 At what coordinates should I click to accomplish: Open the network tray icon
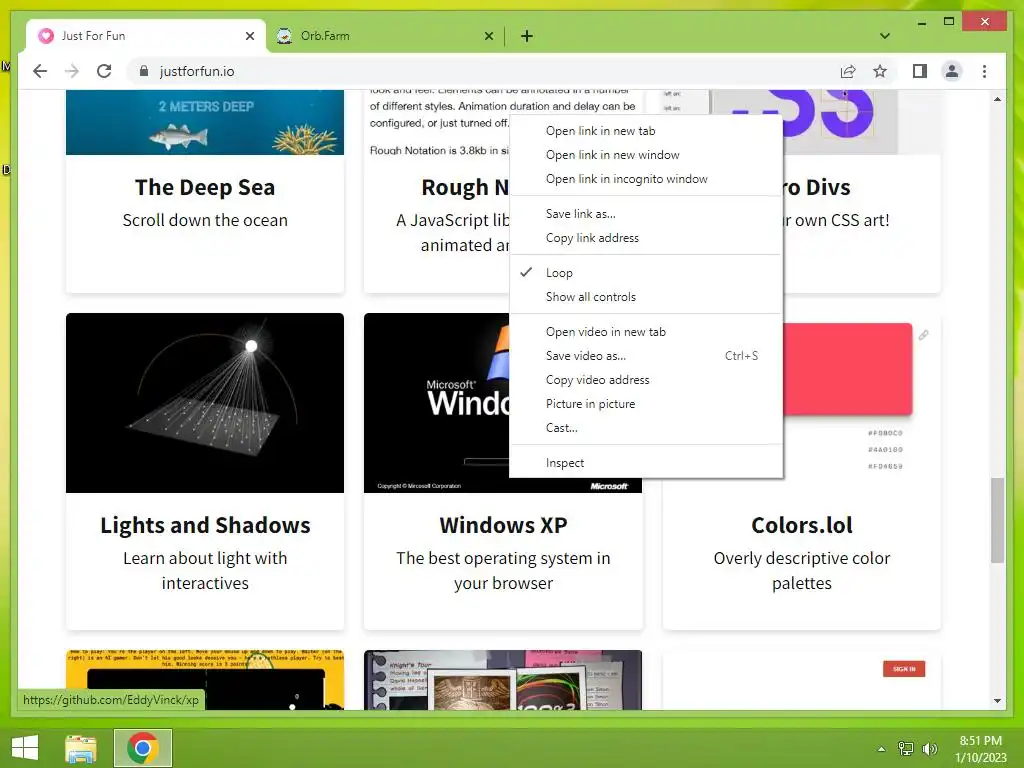point(906,748)
